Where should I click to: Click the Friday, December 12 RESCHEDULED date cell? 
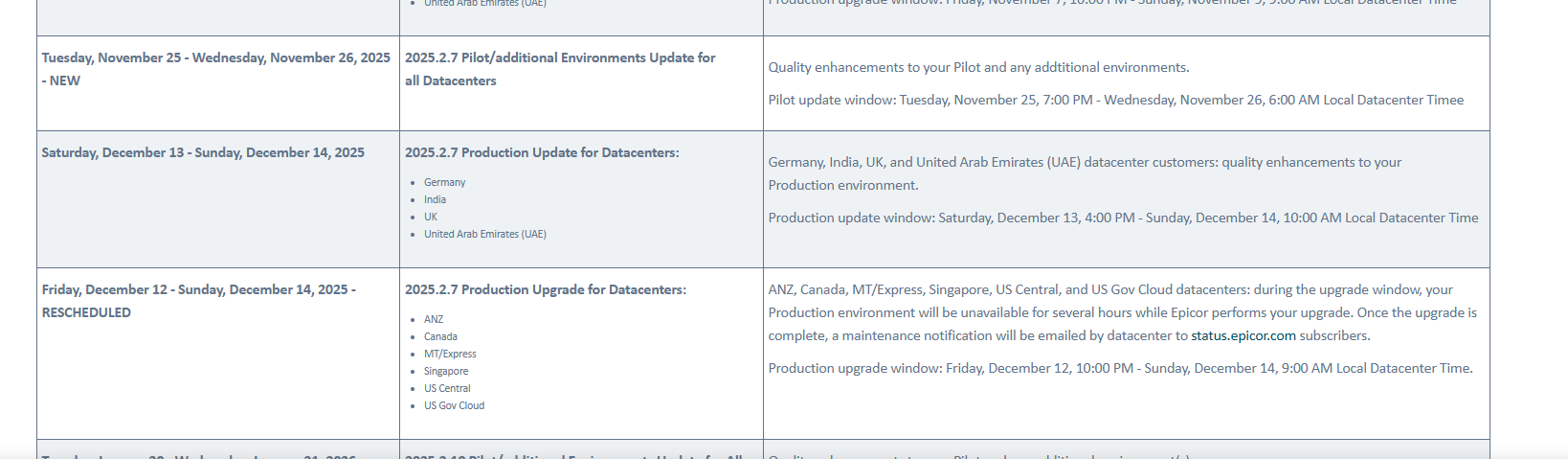pyautogui.click(x=198, y=300)
